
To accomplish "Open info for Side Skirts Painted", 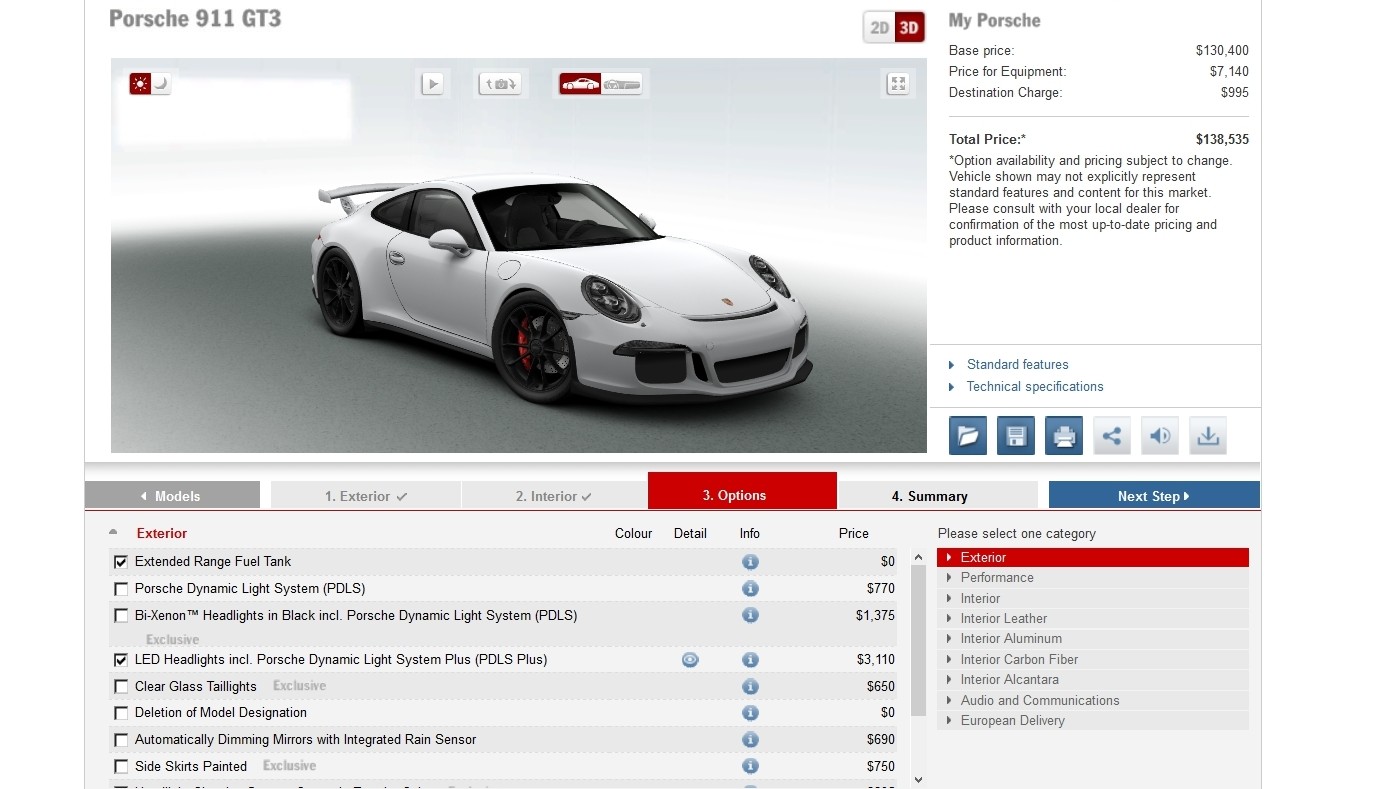I will (x=750, y=767).
